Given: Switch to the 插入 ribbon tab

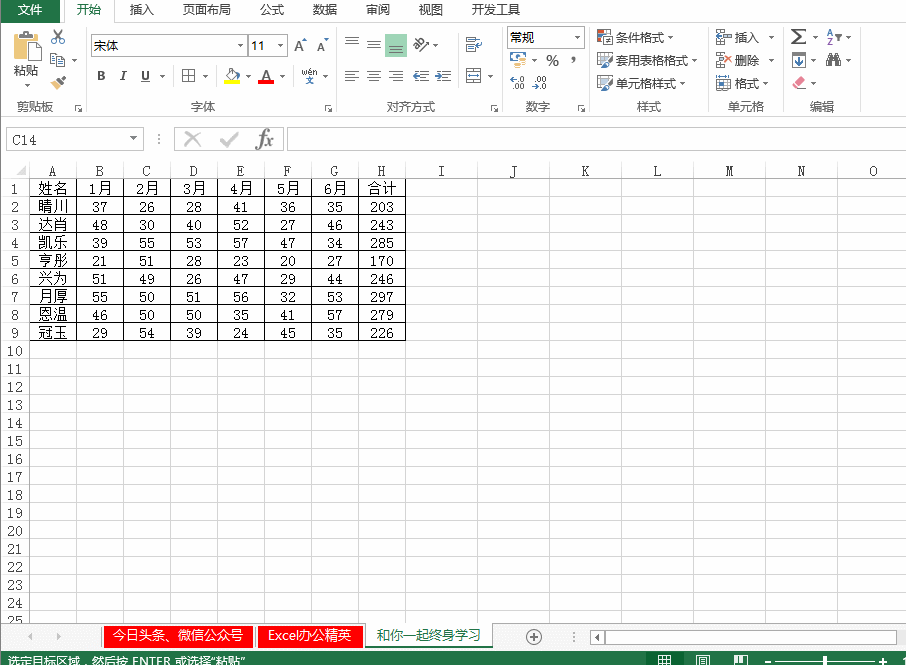Looking at the screenshot, I should pos(142,10).
